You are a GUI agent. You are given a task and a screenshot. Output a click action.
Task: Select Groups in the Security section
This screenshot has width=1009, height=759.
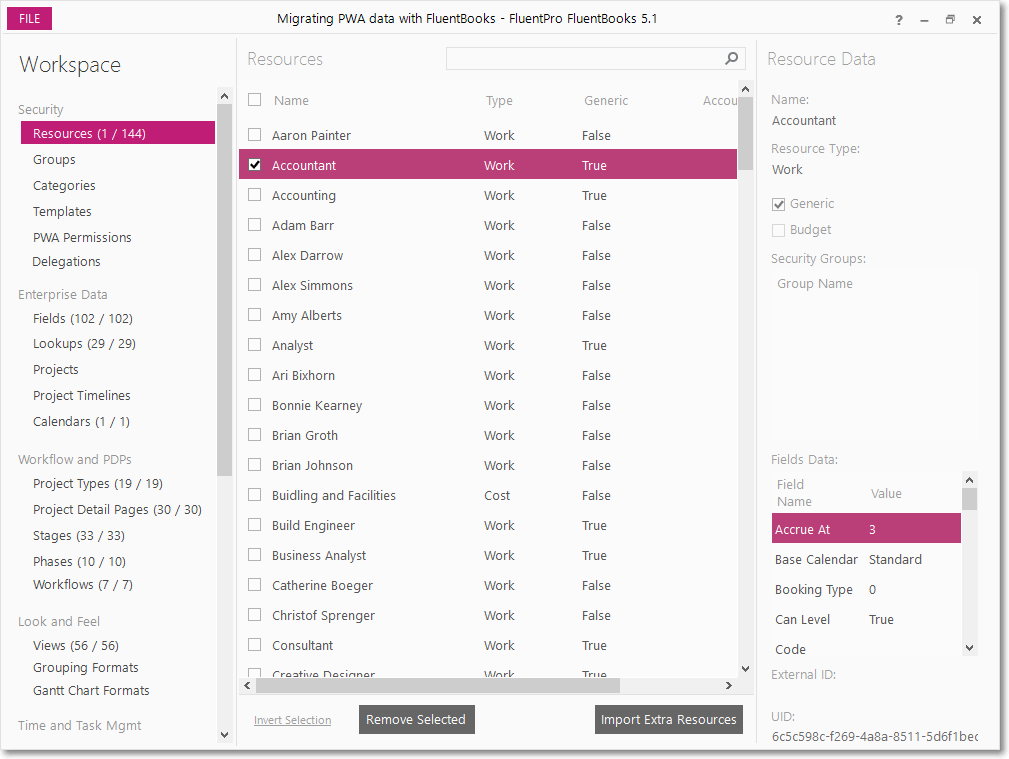point(54,159)
